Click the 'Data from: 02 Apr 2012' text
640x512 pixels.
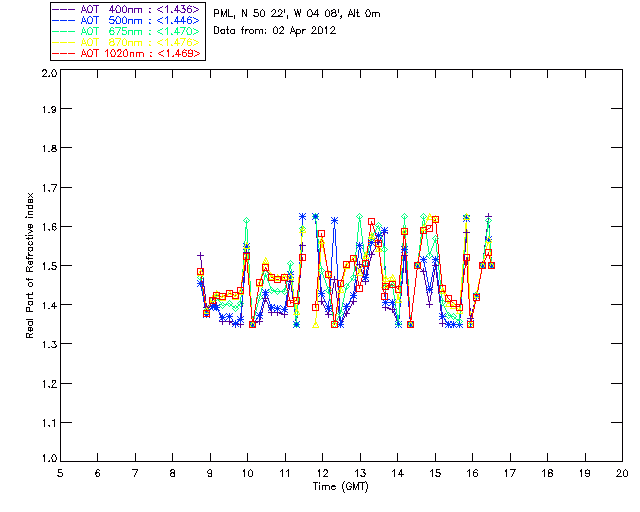point(275,32)
